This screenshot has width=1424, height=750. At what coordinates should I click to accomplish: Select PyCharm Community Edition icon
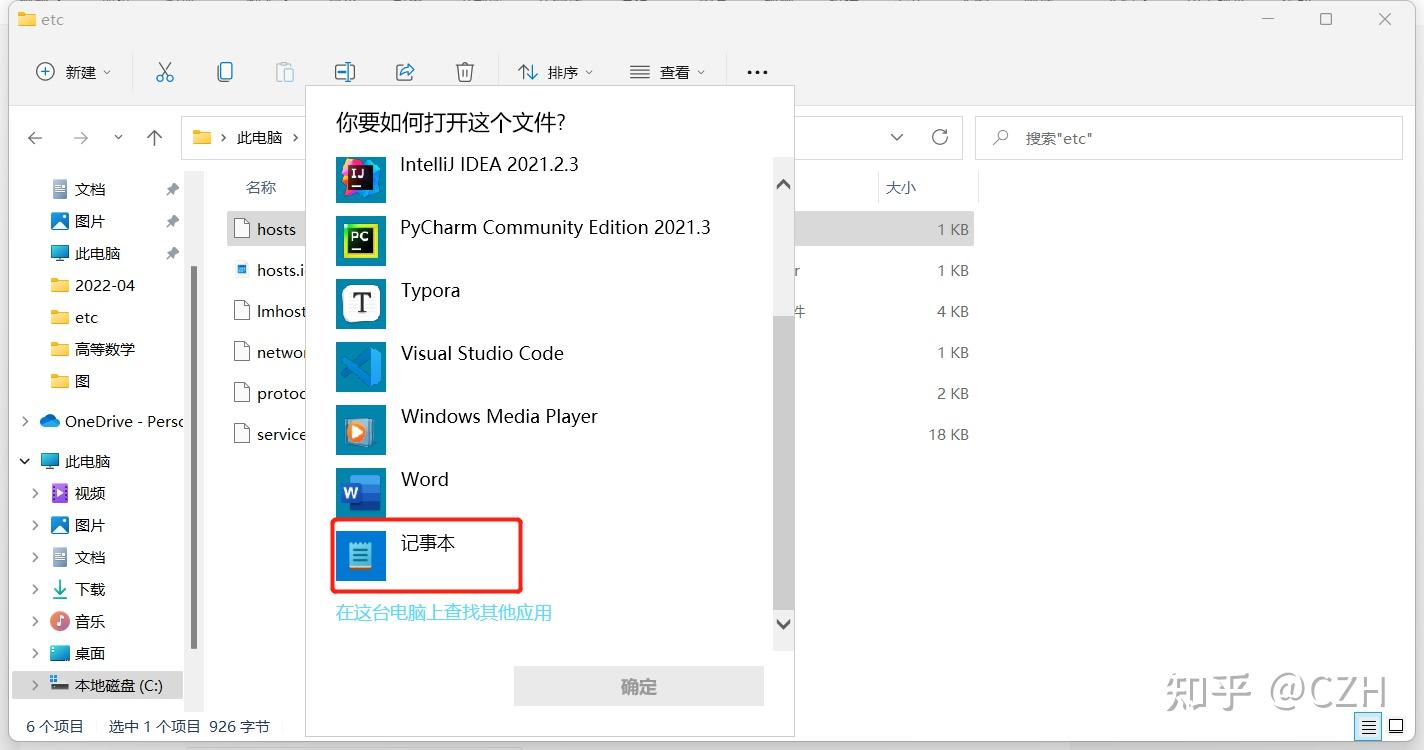point(360,240)
